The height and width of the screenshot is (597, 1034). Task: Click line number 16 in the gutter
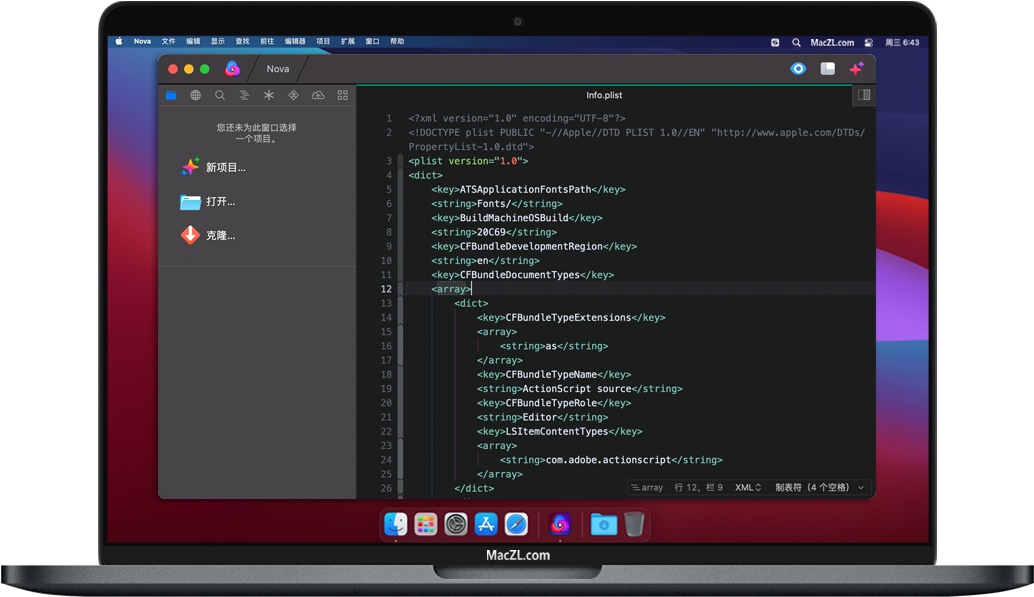pyautogui.click(x=386, y=346)
